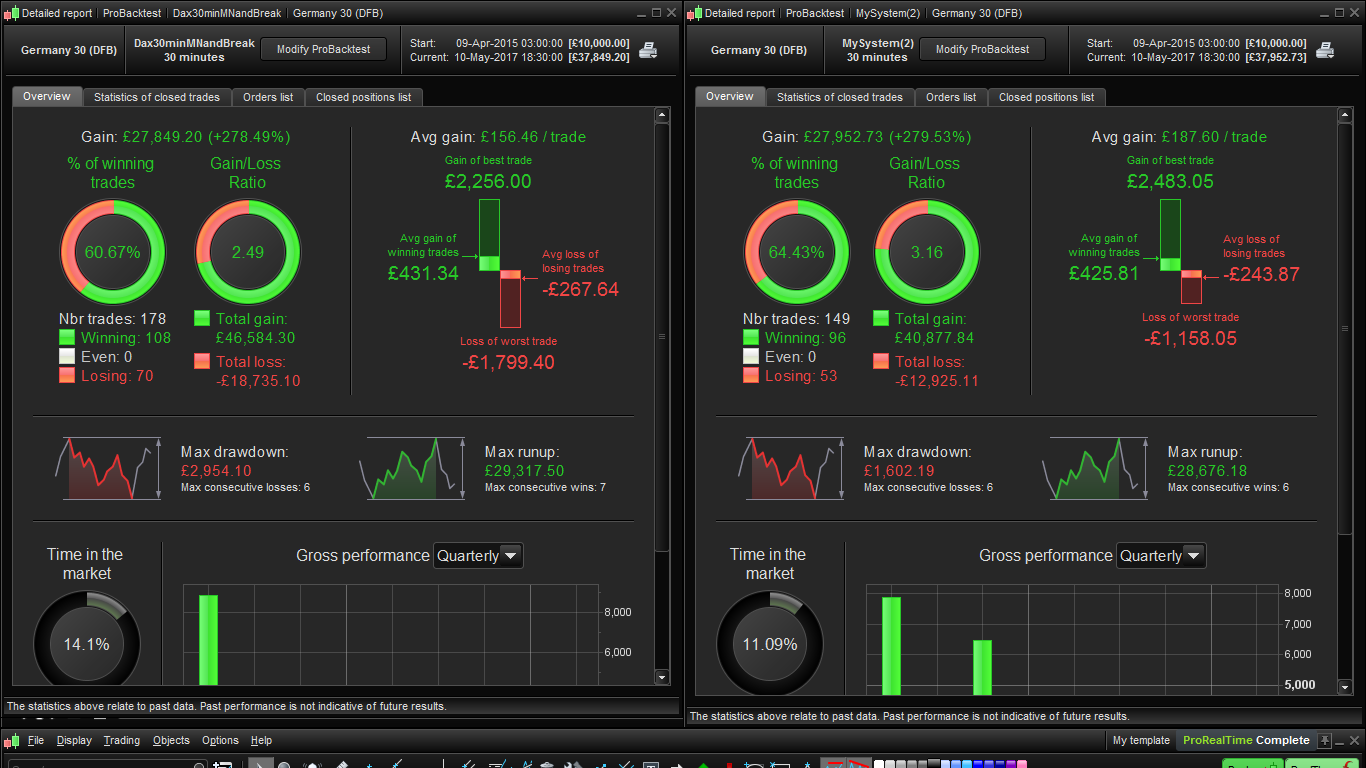
Task: Click the £2,483.05 best trade value
Action: tap(1170, 182)
